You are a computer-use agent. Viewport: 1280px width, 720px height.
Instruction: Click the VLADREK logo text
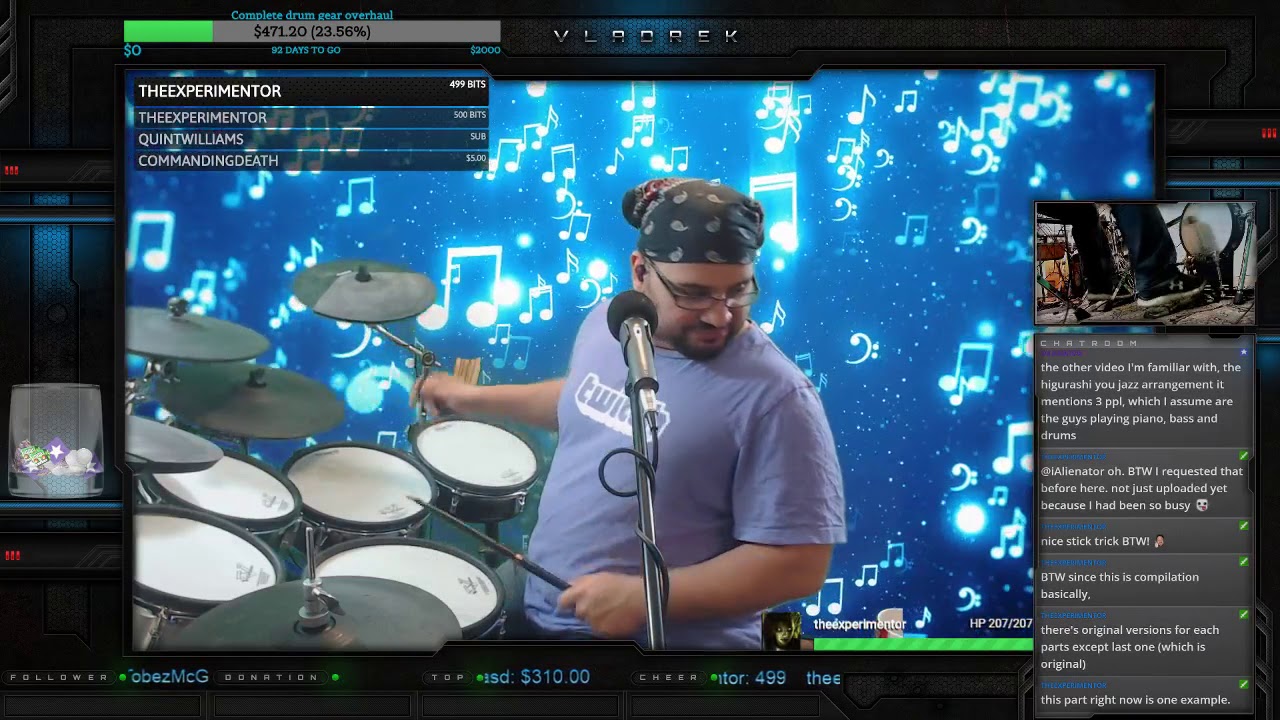647,36
